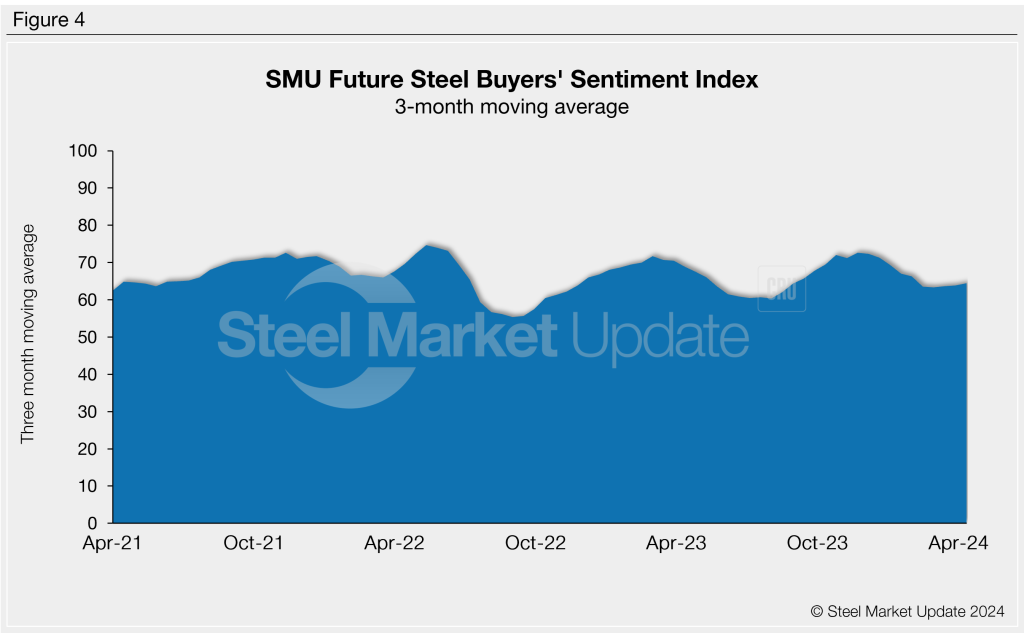Click the copyright notice "© Steel Market Update 2024"
This screenshot has width=1024, height=633.
pos(907,610)
